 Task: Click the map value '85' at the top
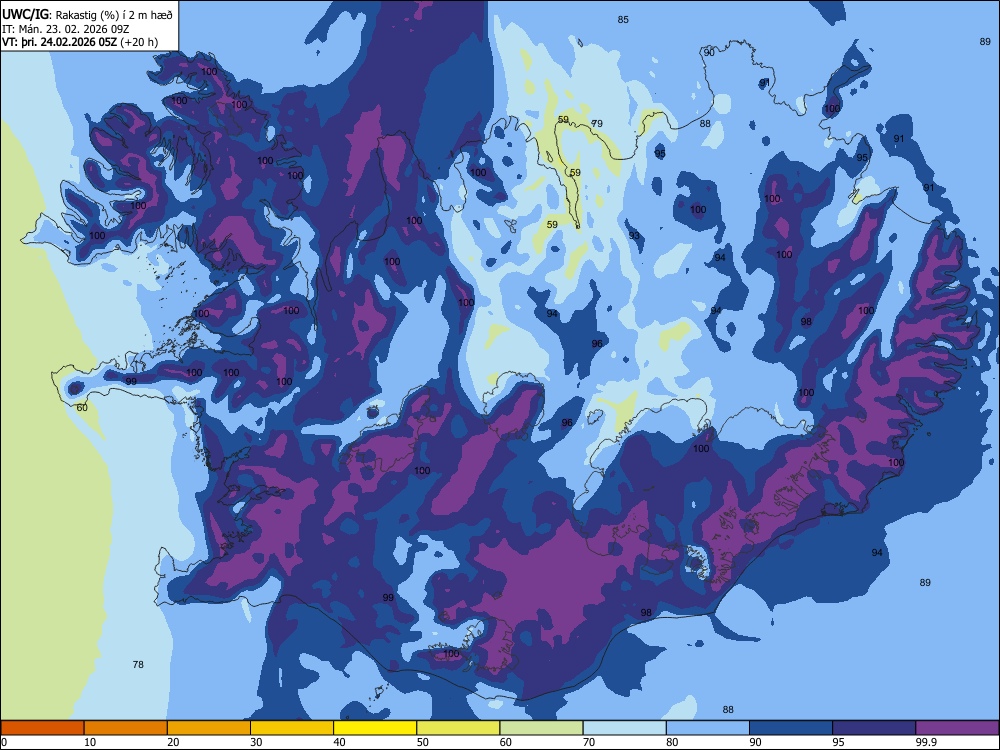623,20
